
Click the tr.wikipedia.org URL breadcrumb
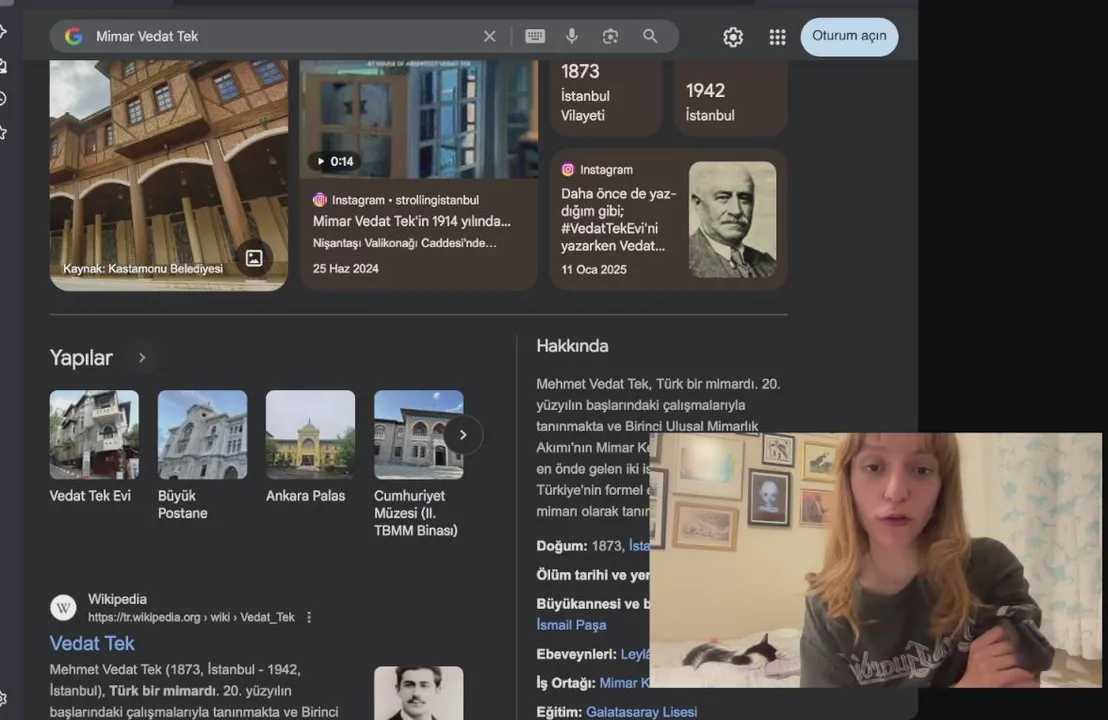click(x=191, y=617)
